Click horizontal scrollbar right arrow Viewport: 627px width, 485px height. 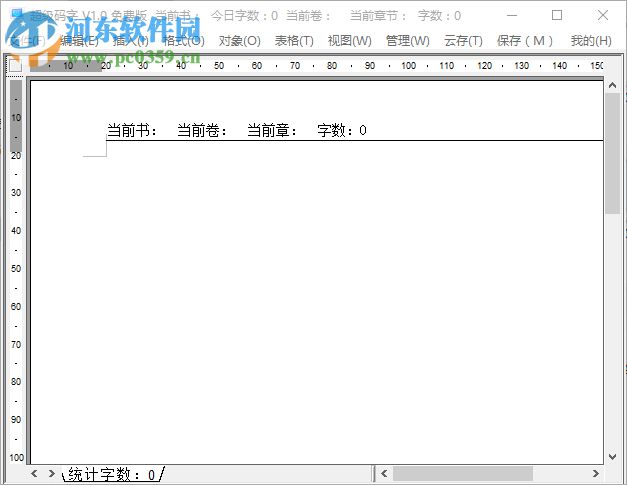(x=596, y=474)
